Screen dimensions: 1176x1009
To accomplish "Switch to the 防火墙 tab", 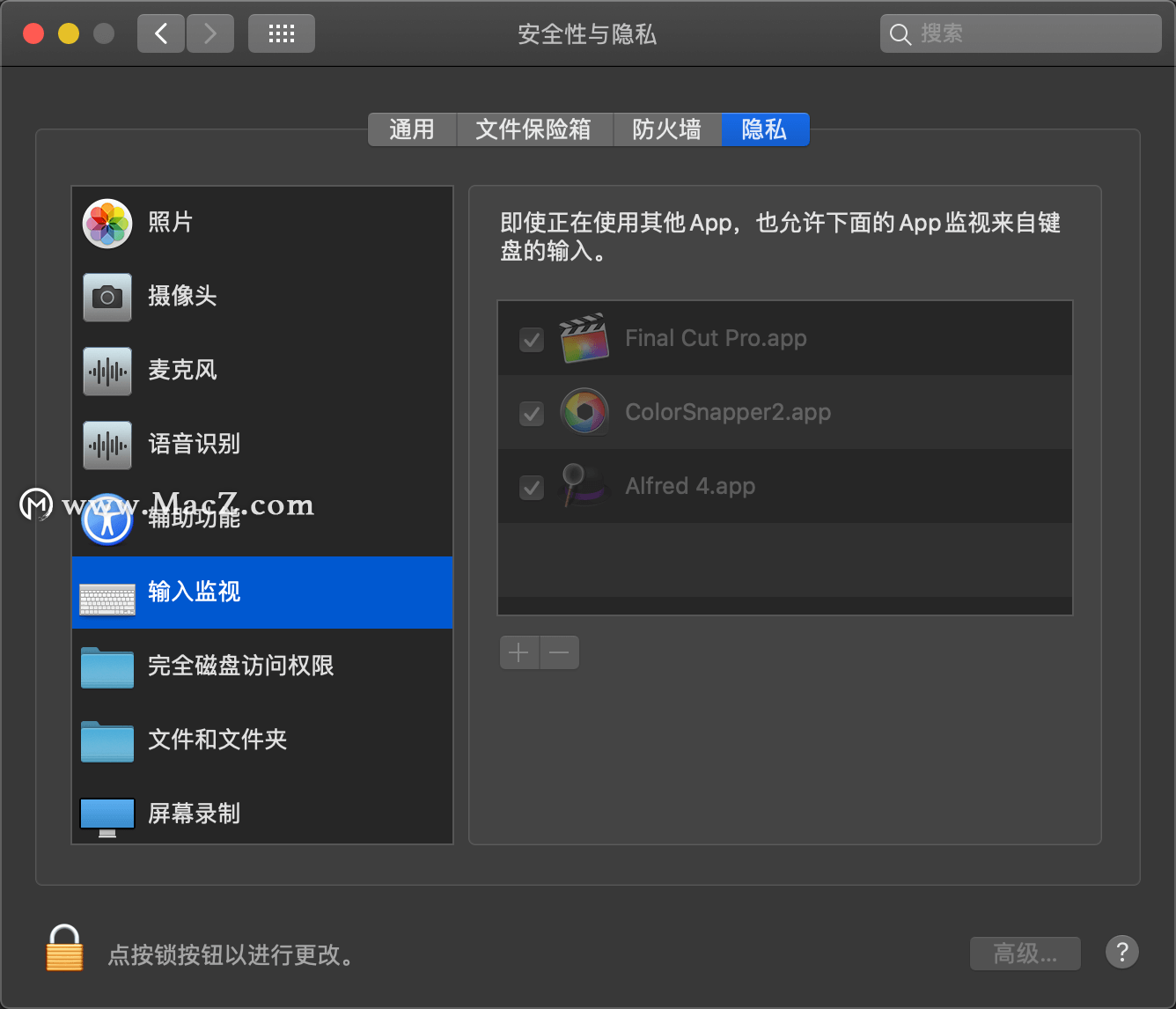I will 667,129.
